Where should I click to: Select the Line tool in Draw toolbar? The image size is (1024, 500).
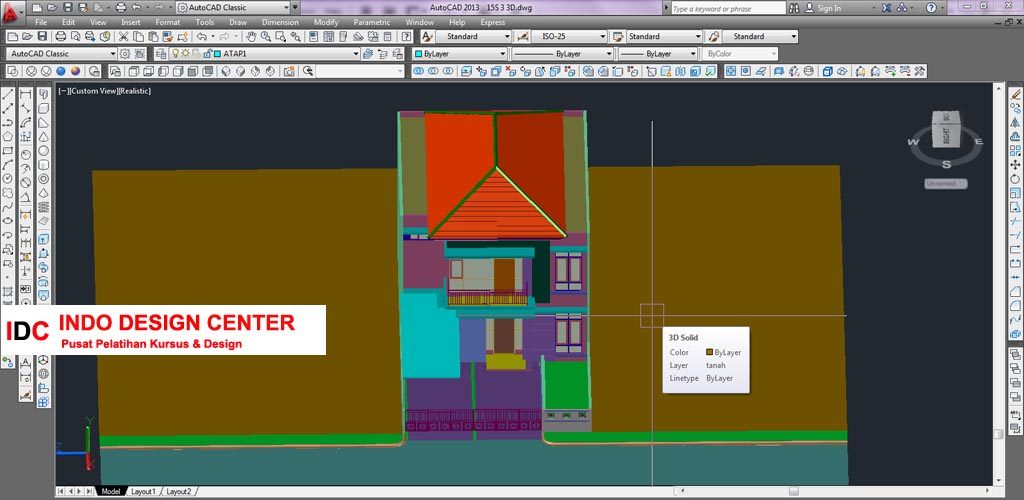click(x=8, y=95)
